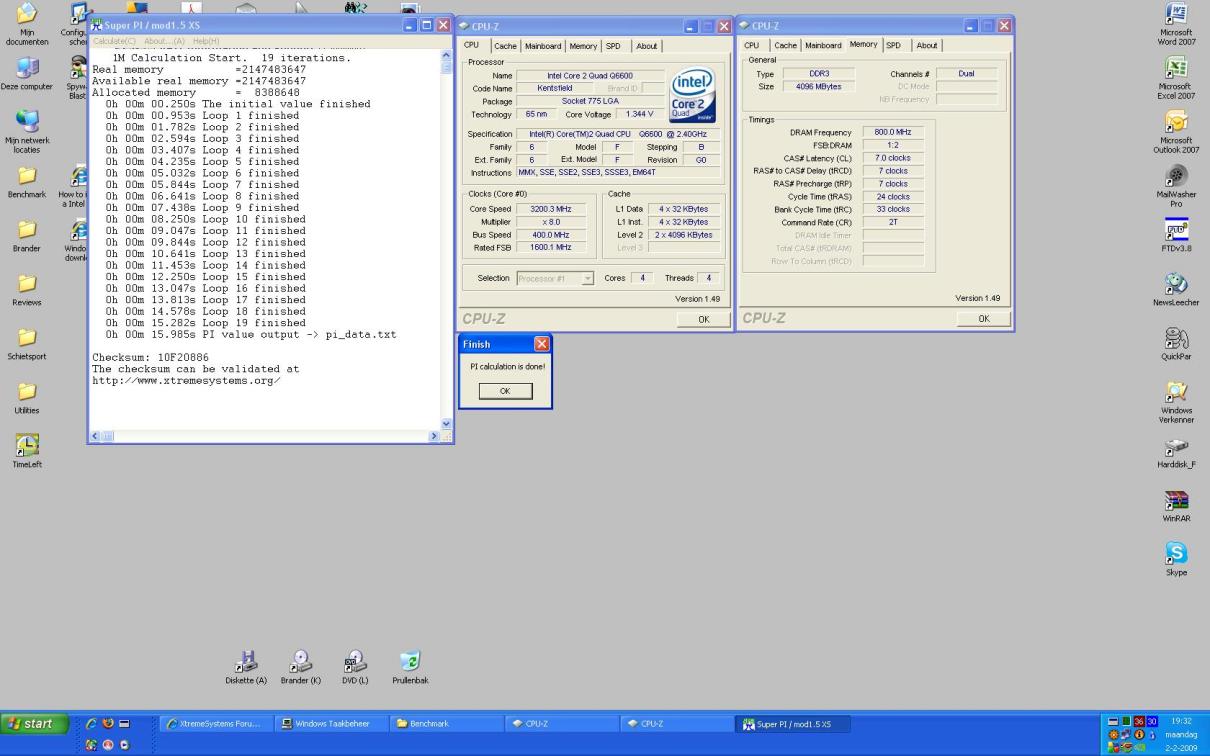1210x756 pixels.
Task: Click Super PI horizontal scrollbar right arrow
Action: click(434, 436)
